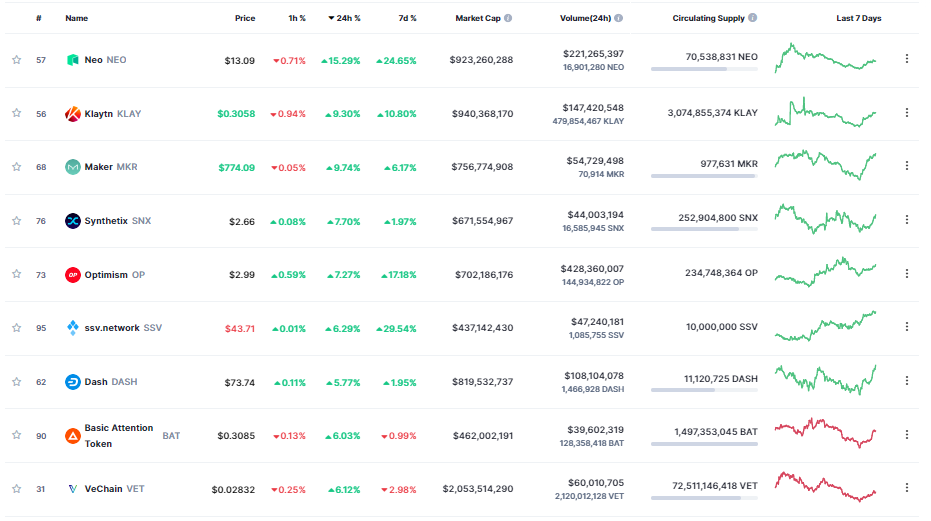The height and width of the screenshot is (521, 931).
Task: Open VeChain row three-dot menu
Action: click(x=907, y=488)
